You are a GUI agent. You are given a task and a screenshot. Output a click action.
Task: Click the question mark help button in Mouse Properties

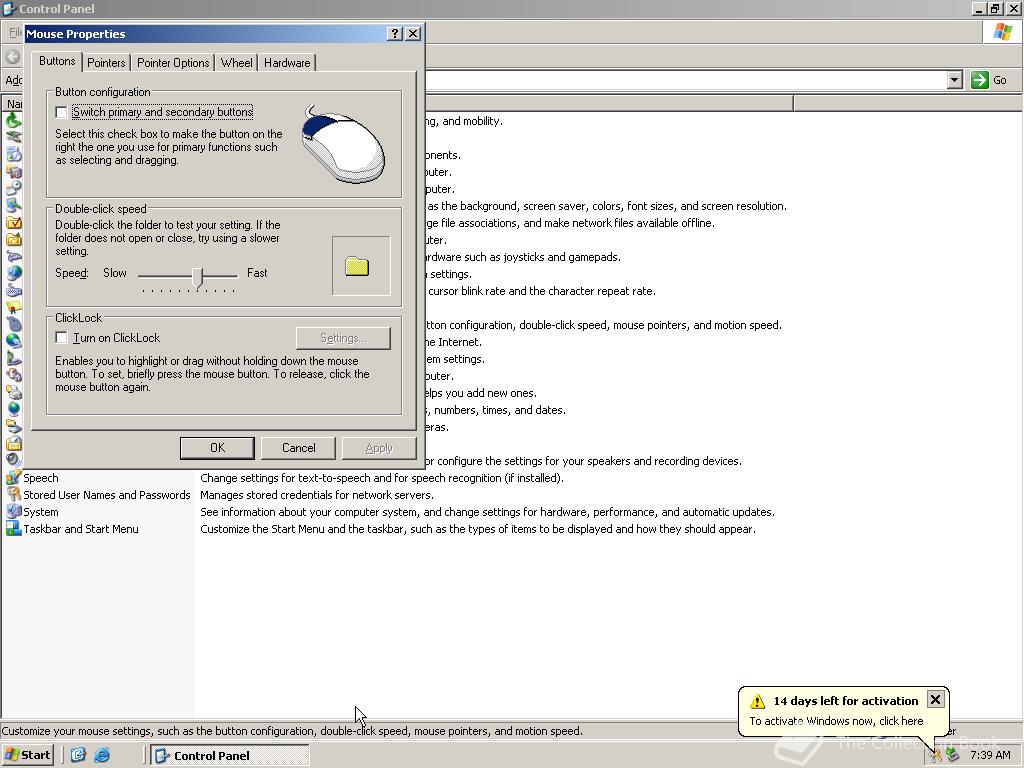[x=394, y=34]
